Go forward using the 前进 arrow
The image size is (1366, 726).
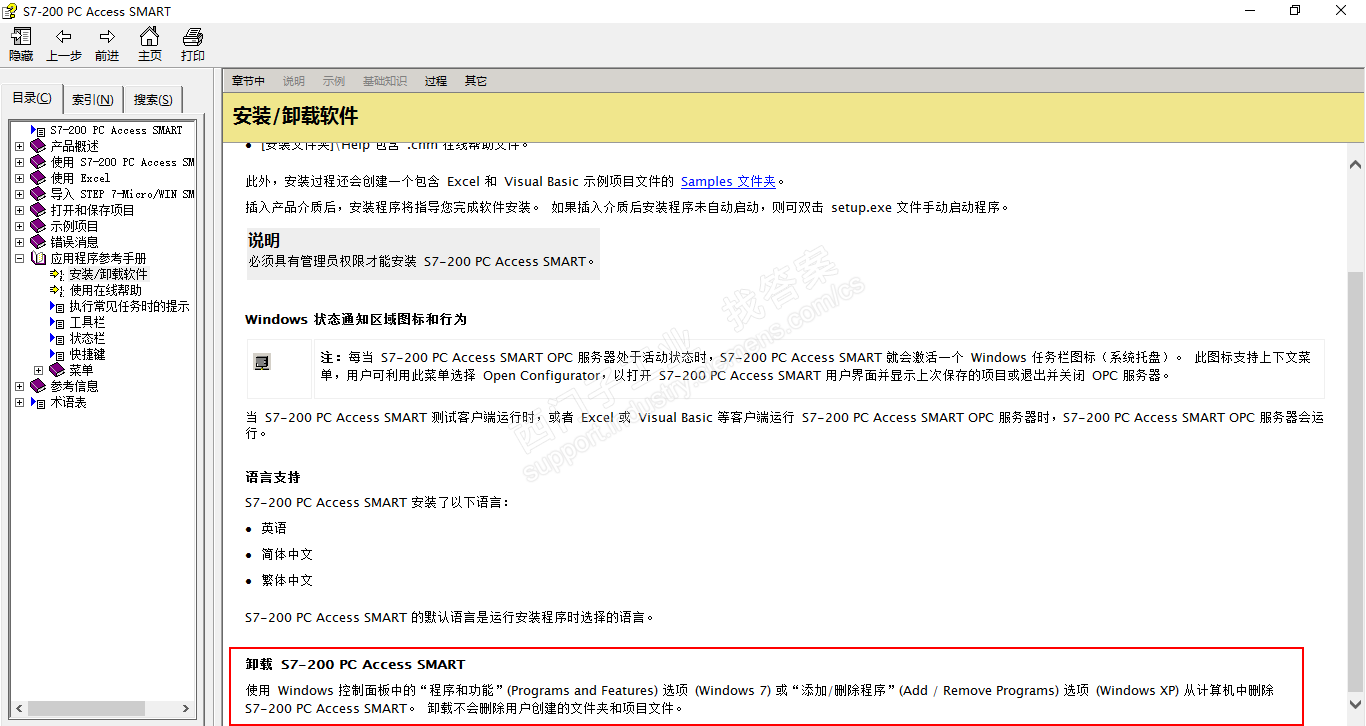tap(107, 45)
